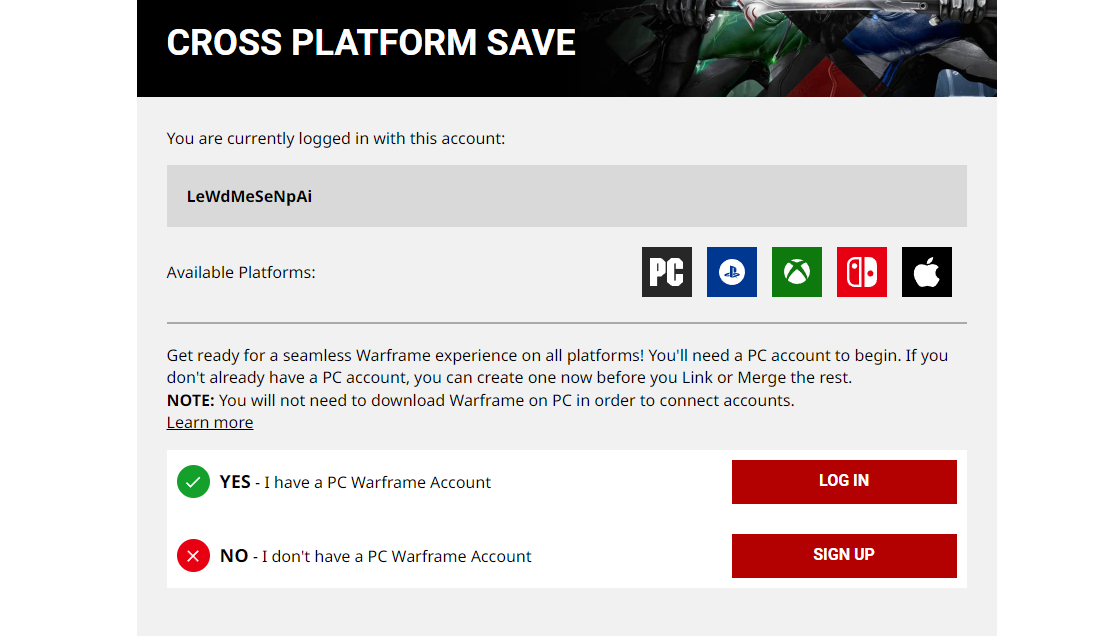Click the green checkmark next to YES

click(193, 482)
